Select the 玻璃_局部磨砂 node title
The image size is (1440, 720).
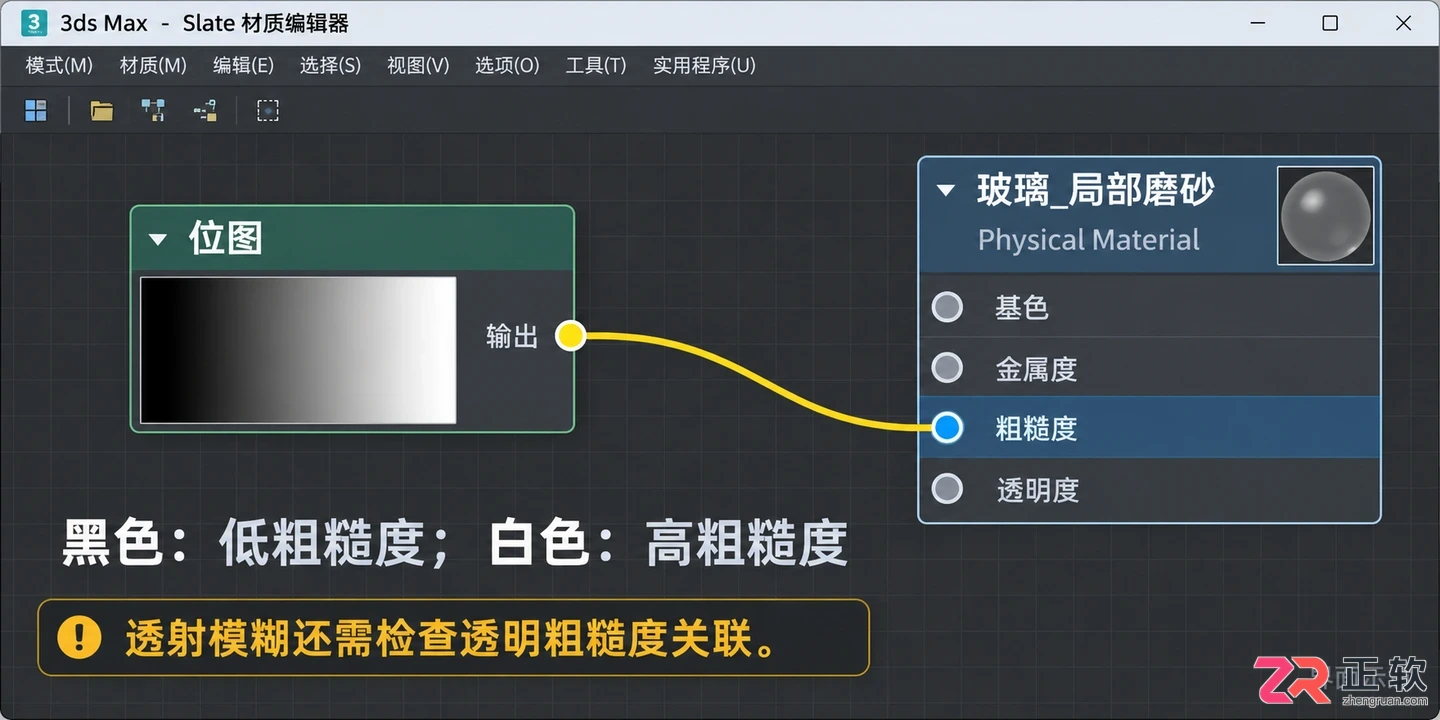pyautogui.click(x=1095, y=190)
